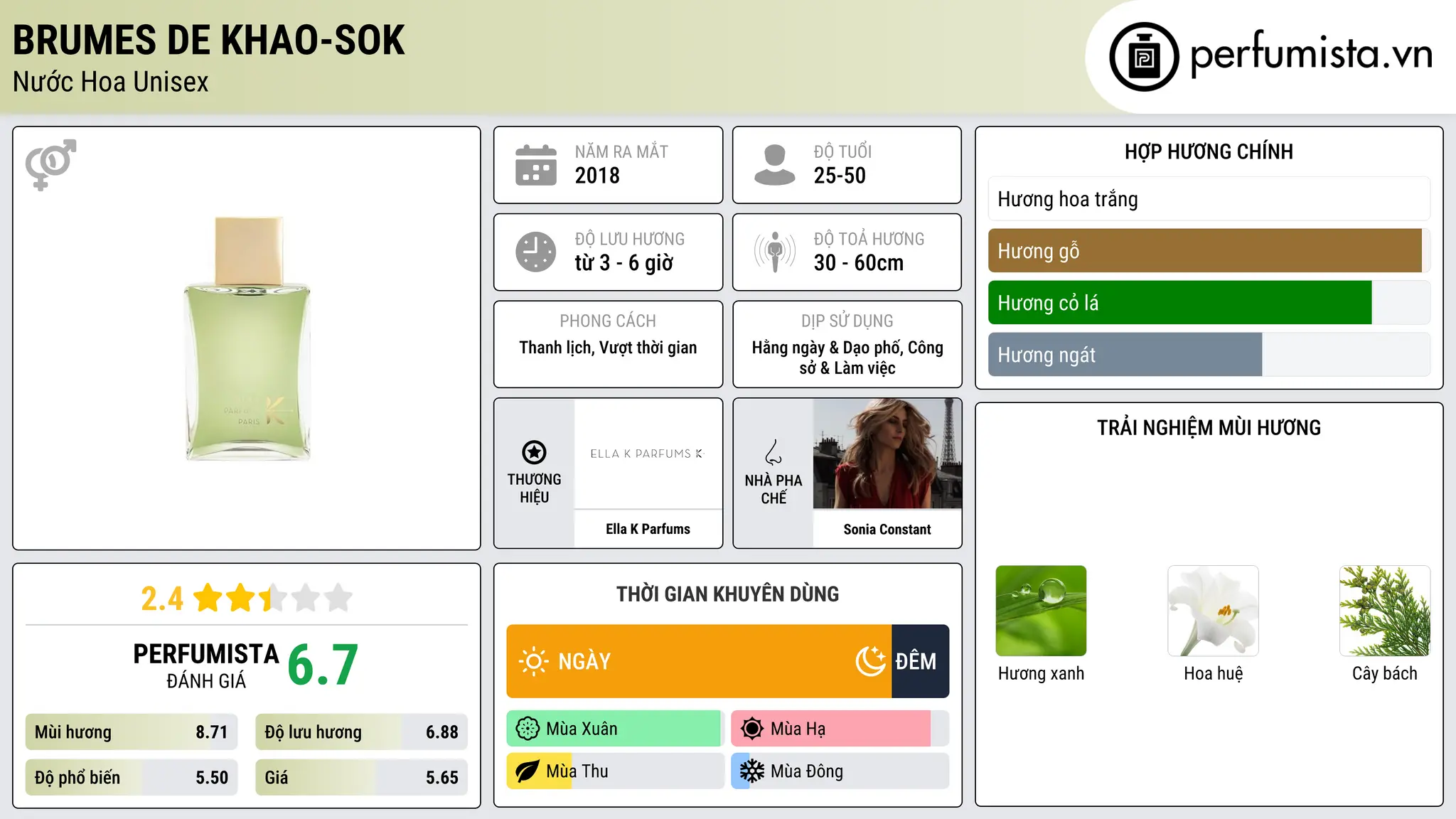Click the leaf icon for Mùa Thu
This screenshot has height=819, width=1456.
(528, 771)
